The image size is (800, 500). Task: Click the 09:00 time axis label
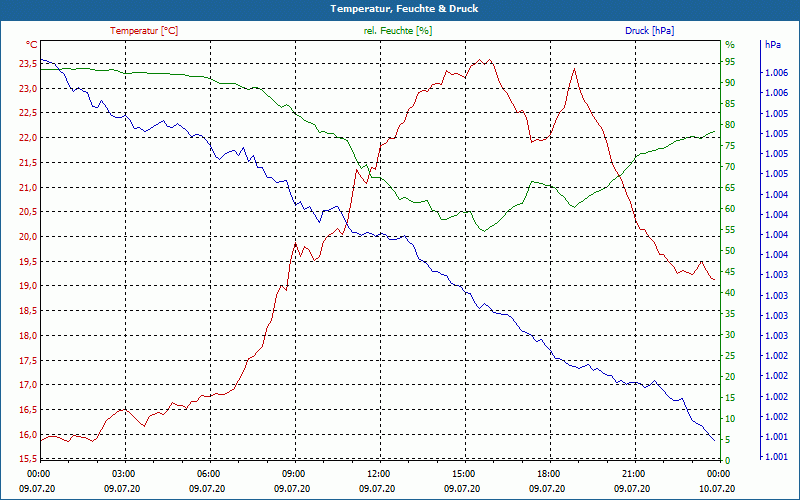[x=293, y=474]
